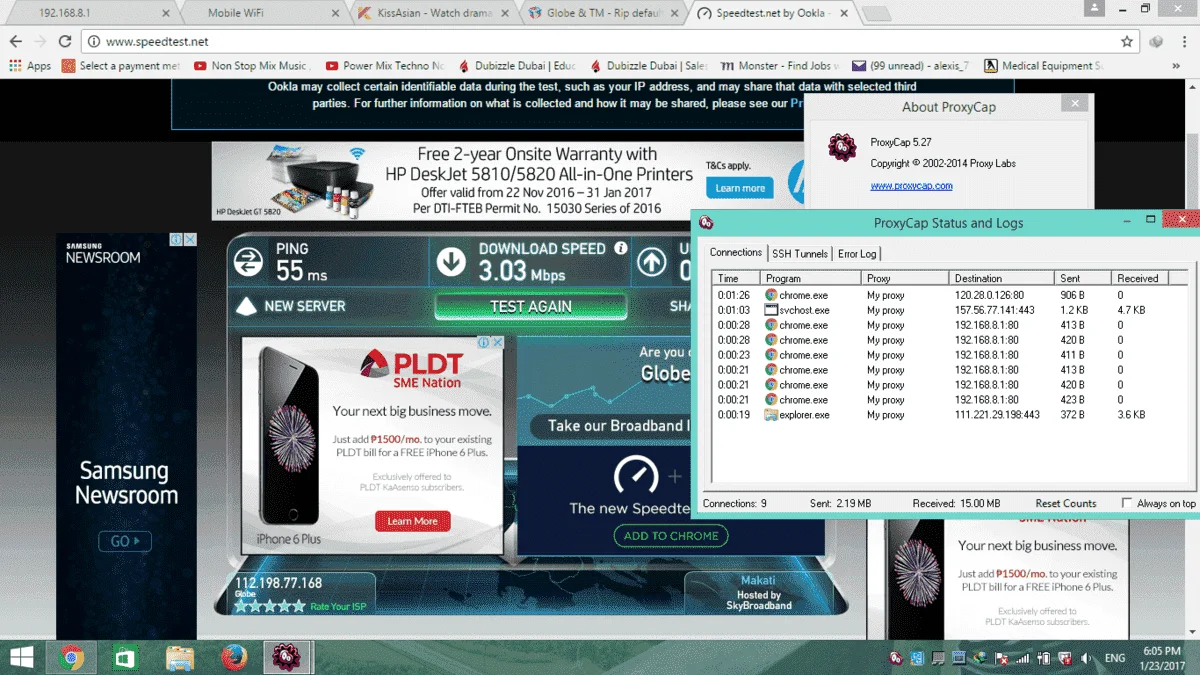Open the Action Center flag icon

pos(1002,658)
